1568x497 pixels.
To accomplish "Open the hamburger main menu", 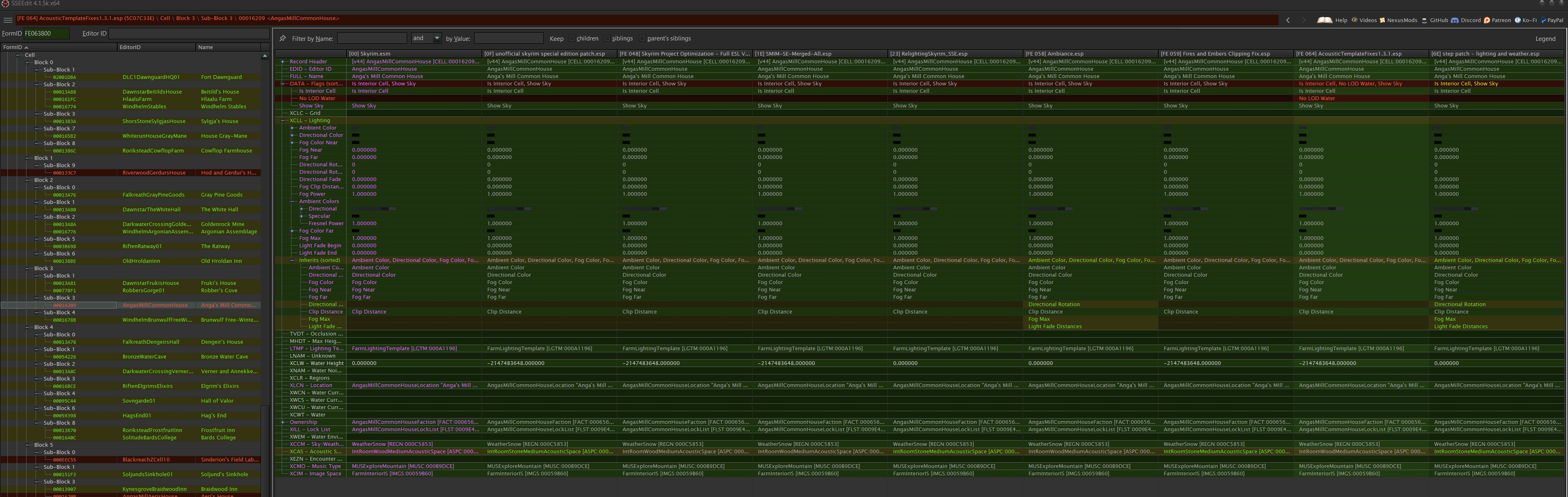I will tap(8, 20).
